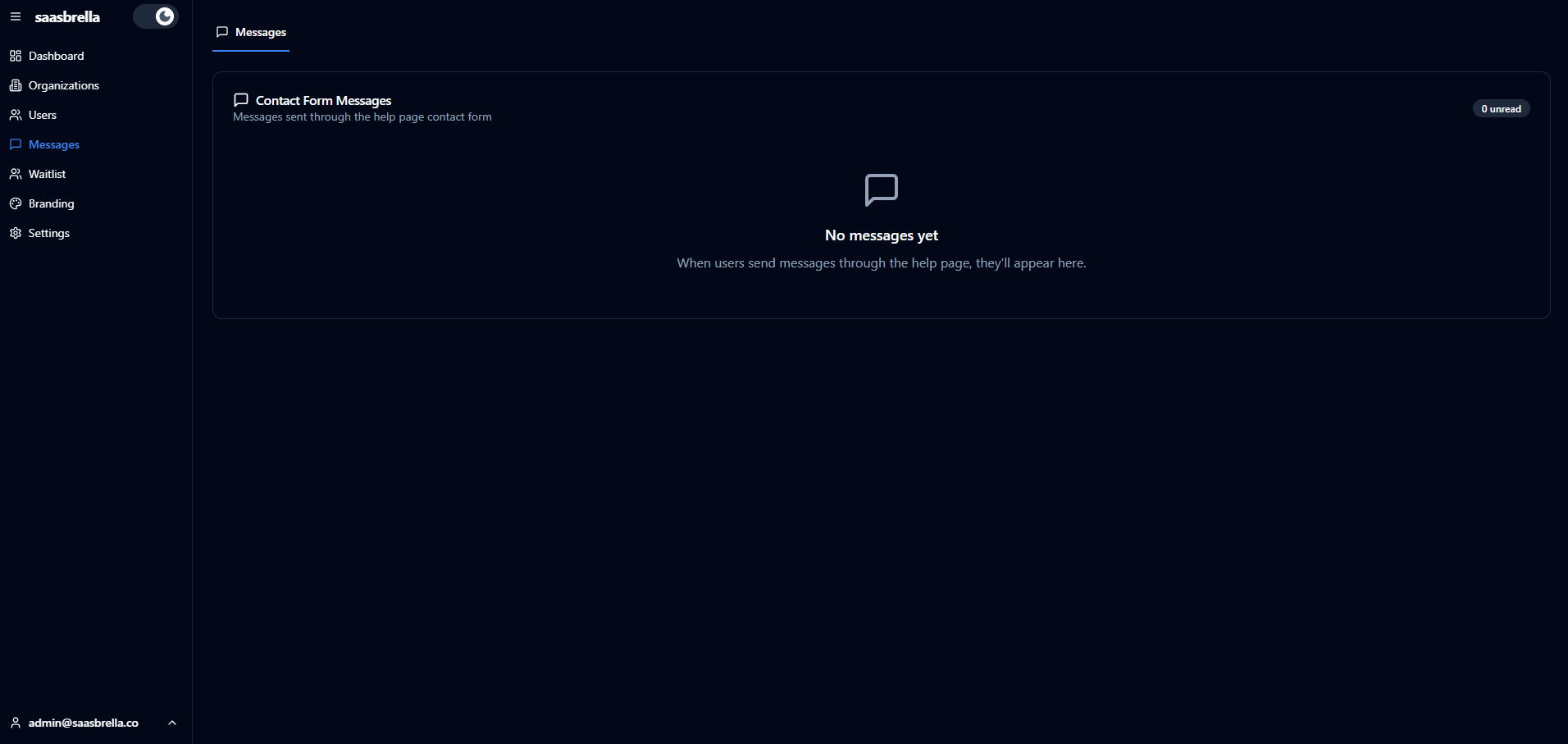This screenshot has width=1568, height=744.
Task: Click the 0 unread badge
Action: (1500, 109)
